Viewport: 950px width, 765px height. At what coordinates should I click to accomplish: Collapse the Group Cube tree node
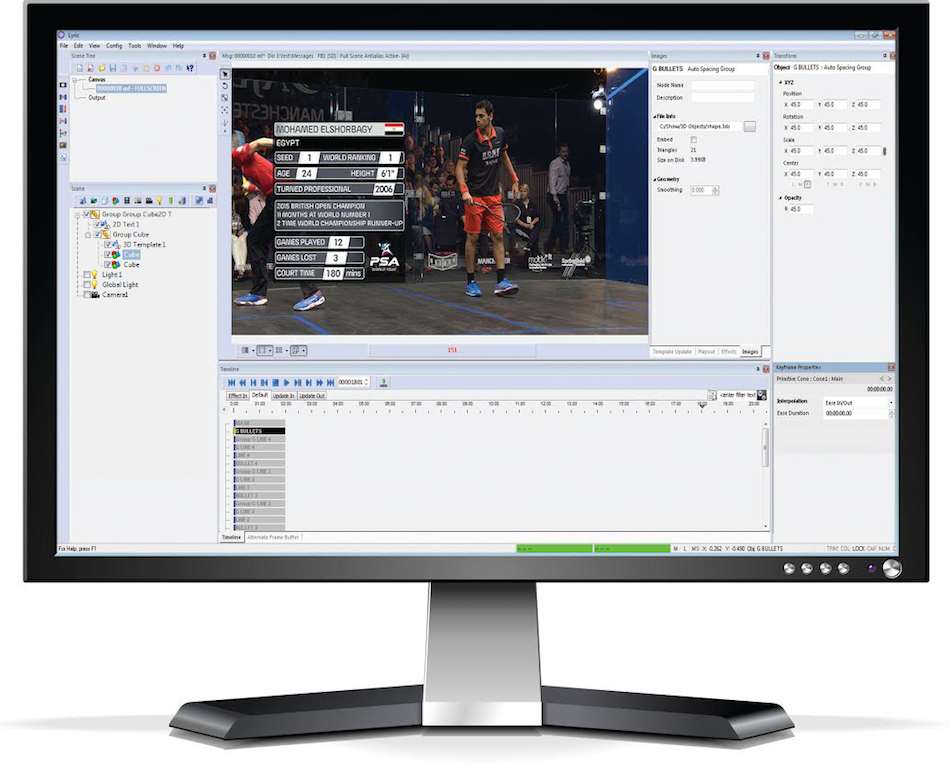click(x=87, y=235)
